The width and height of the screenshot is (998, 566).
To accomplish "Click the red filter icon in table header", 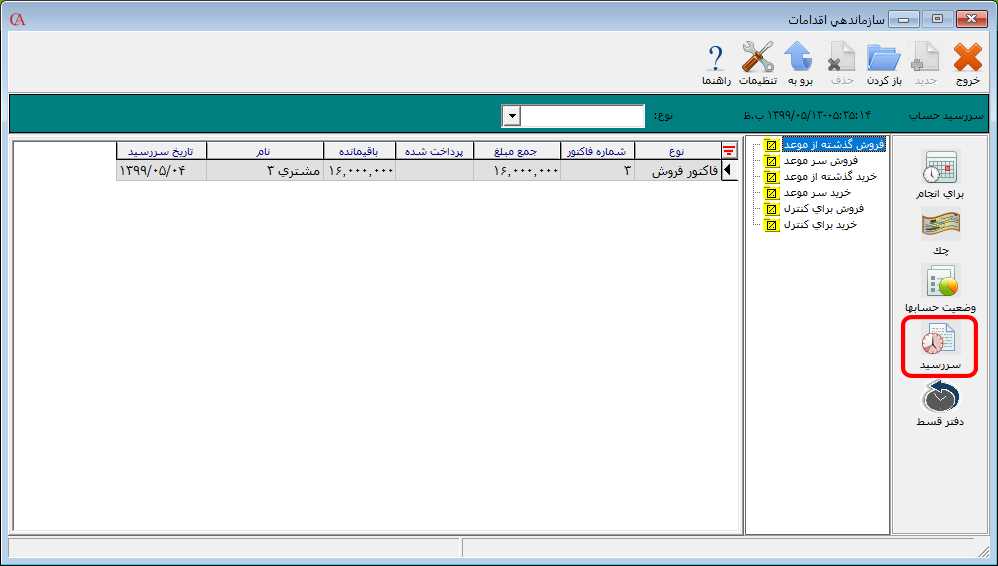I will coord(729,152).
